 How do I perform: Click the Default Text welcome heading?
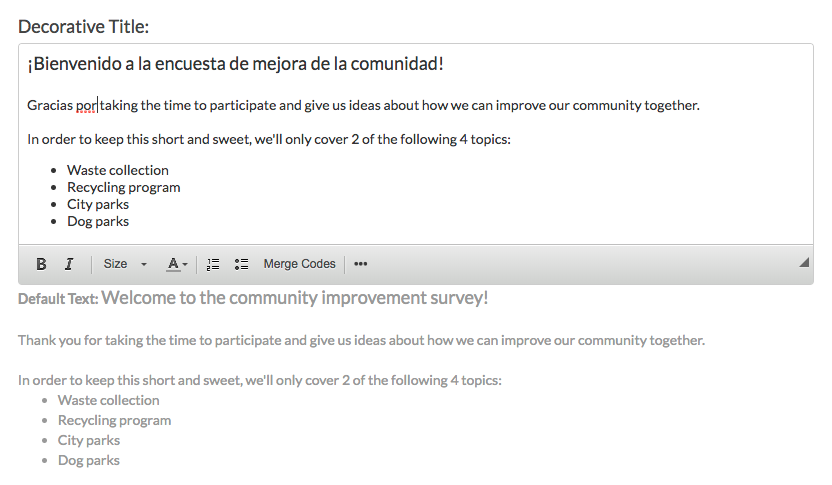[x=294, y=298]
